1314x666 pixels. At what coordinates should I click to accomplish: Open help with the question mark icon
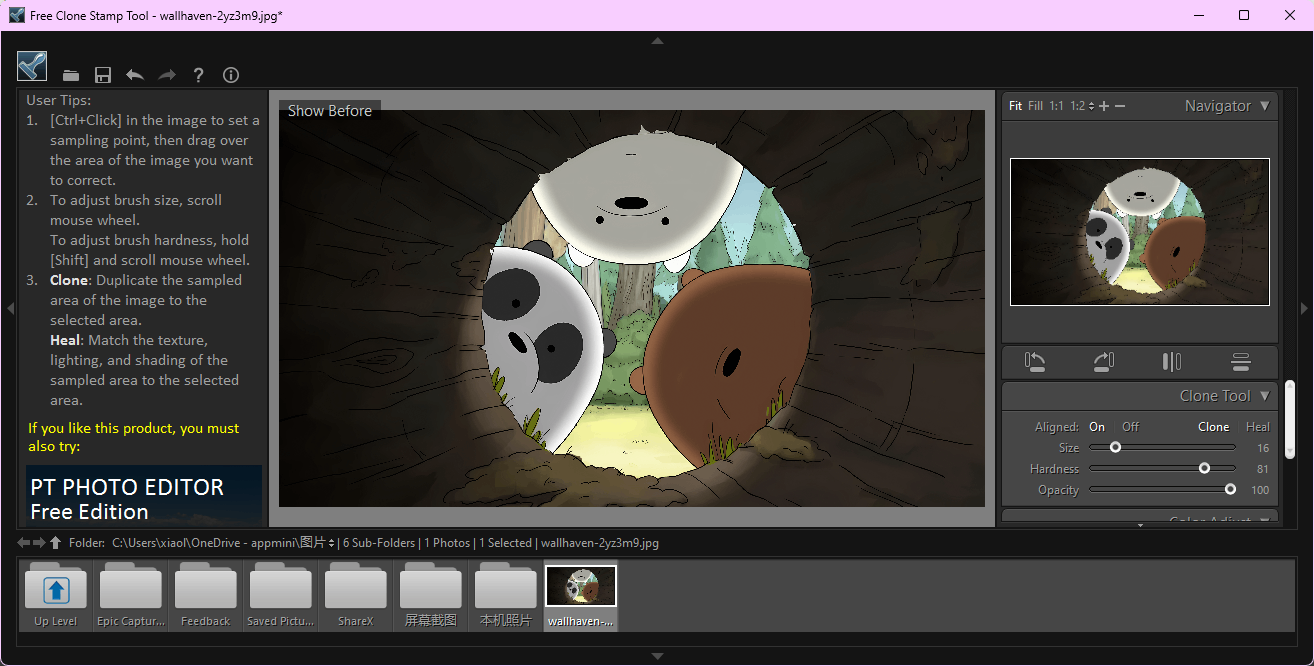(199, 75)
